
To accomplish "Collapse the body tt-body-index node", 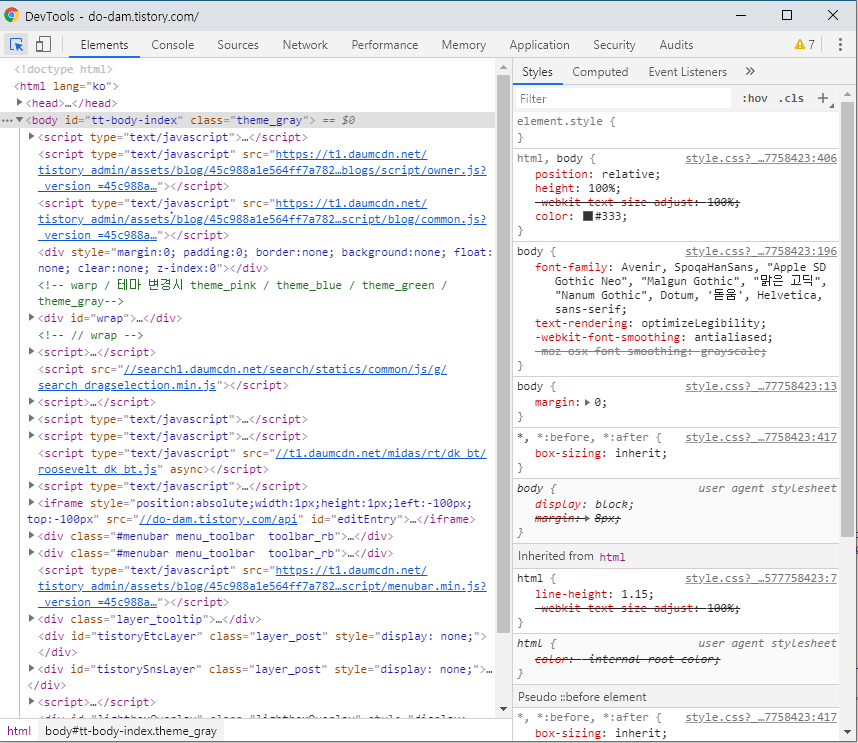I will [20, 120].
